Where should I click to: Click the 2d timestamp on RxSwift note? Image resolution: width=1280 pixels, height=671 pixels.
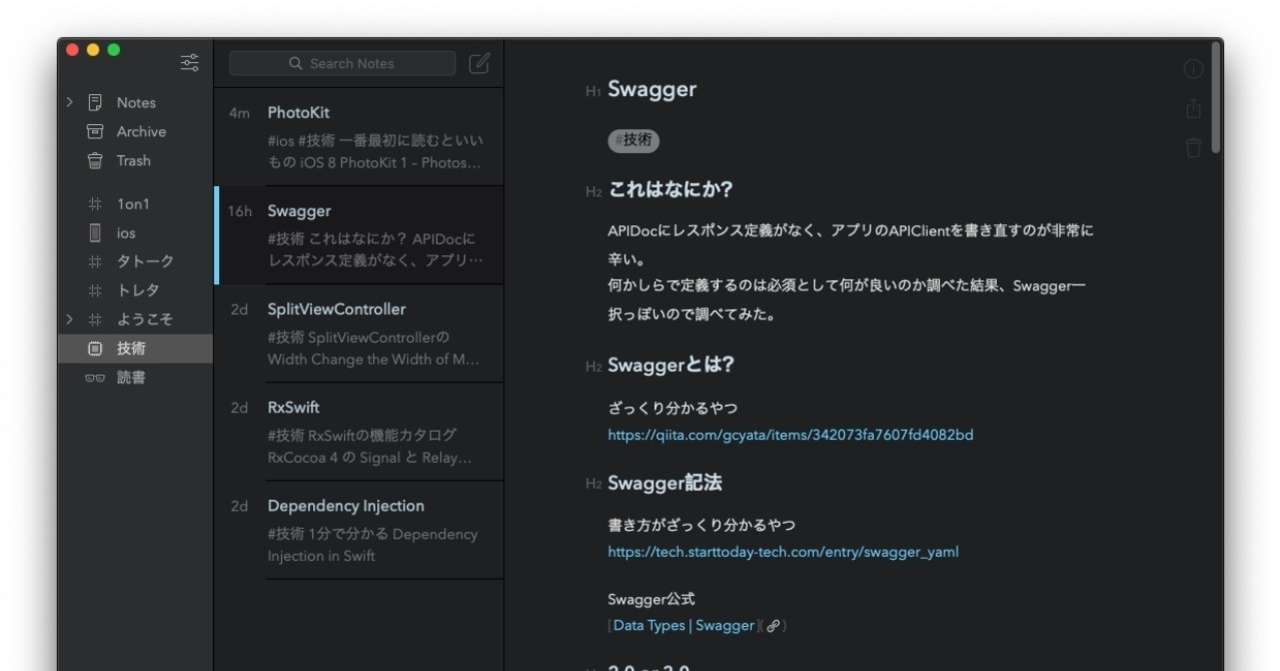click(x=239, y=407)
